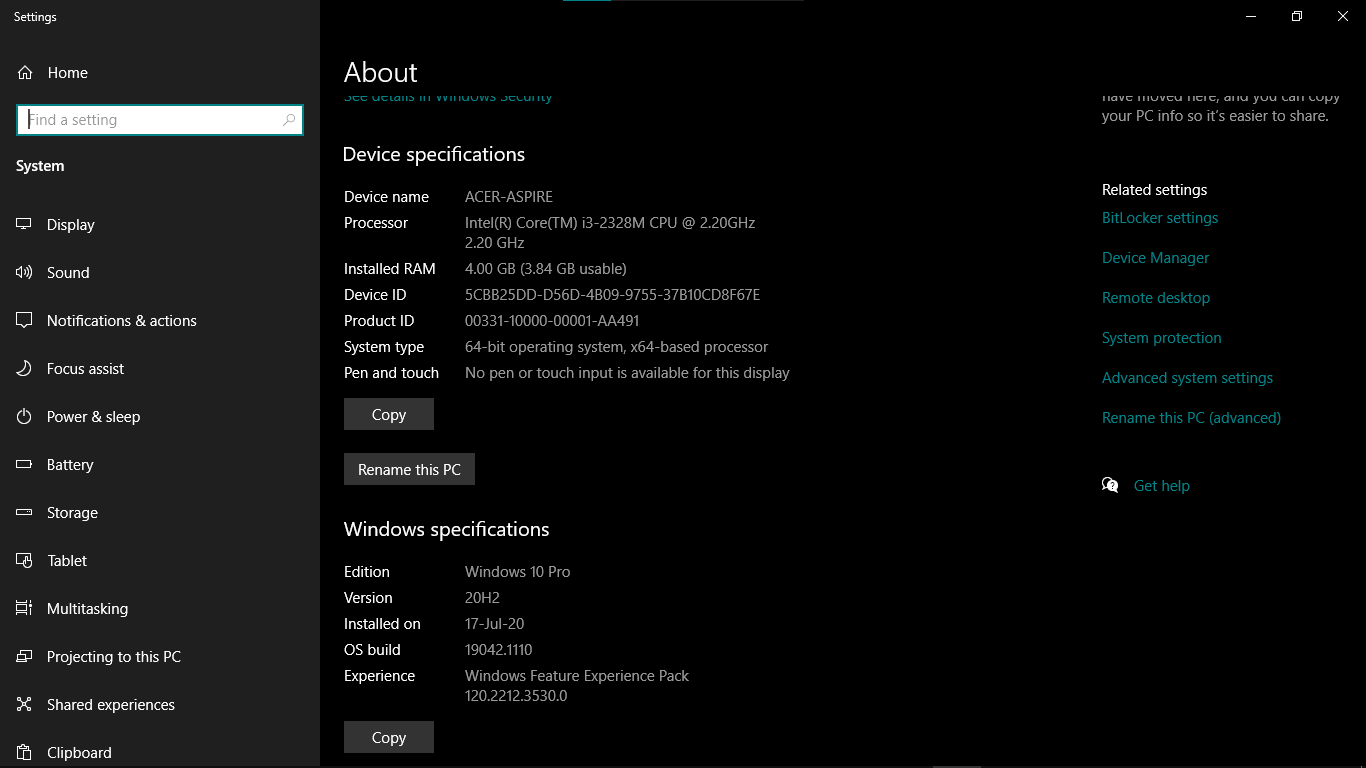
Task: Select Storage in the sidebar
Action: click(160, 512)
